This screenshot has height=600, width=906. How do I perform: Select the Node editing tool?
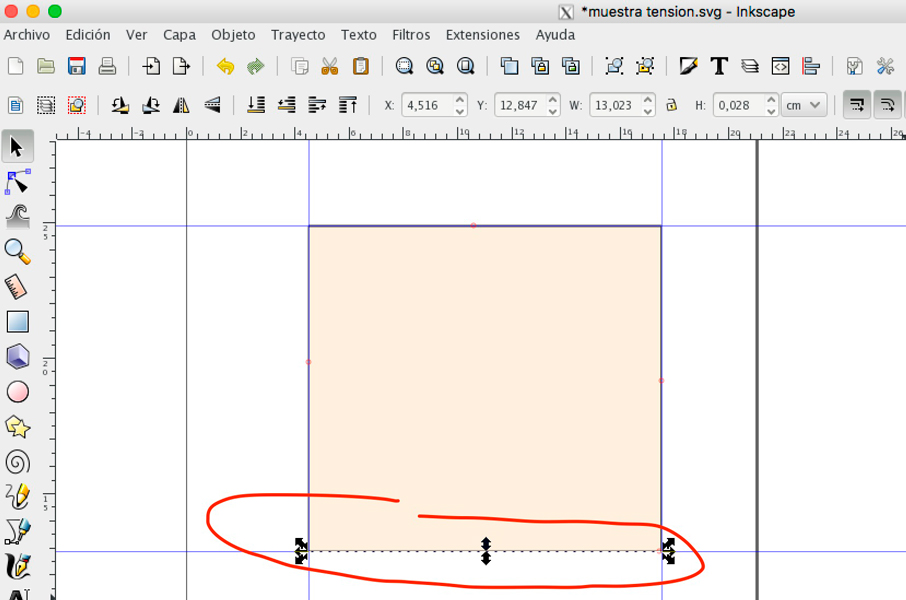(x=16, y=181)
